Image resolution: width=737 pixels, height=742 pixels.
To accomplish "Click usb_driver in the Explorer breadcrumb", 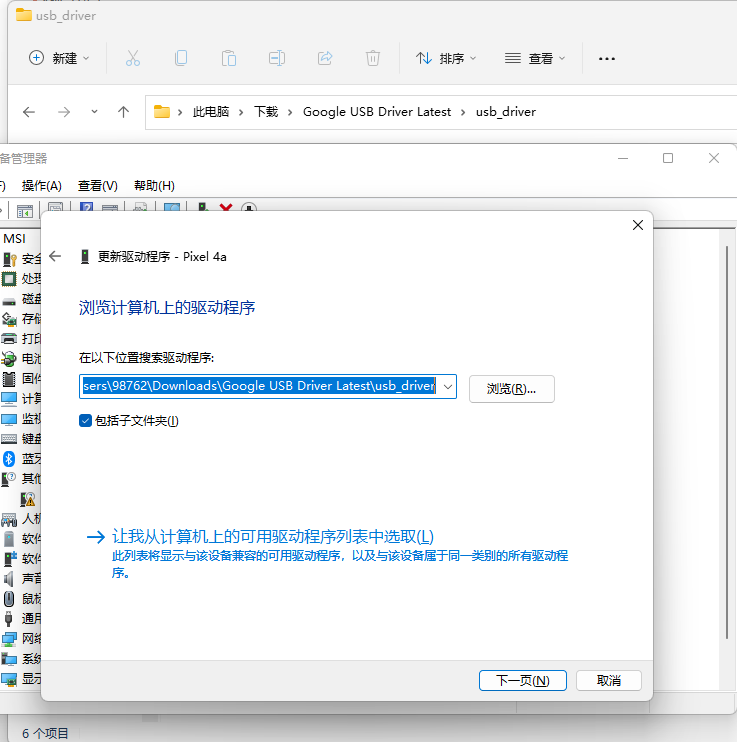I will (x=506, y=112).
